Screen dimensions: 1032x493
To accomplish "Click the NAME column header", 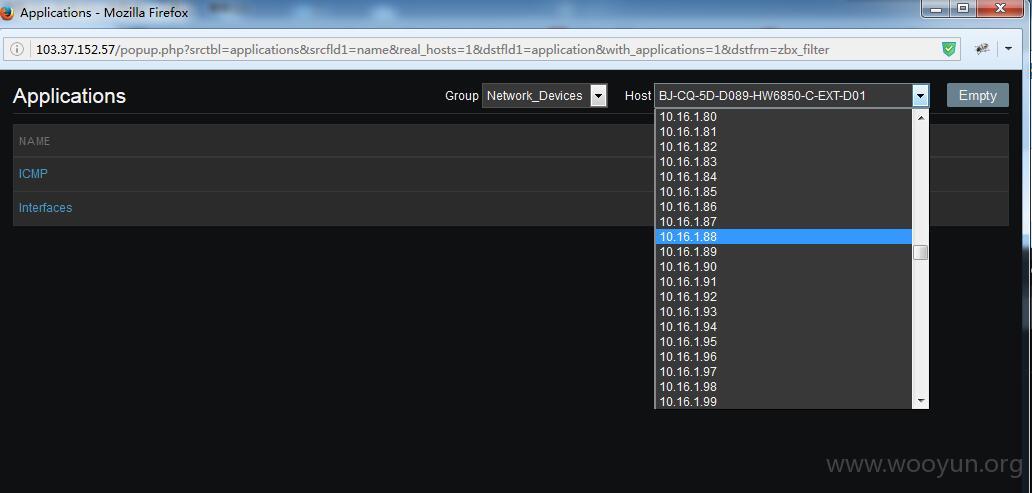I will tap(34, 141).
